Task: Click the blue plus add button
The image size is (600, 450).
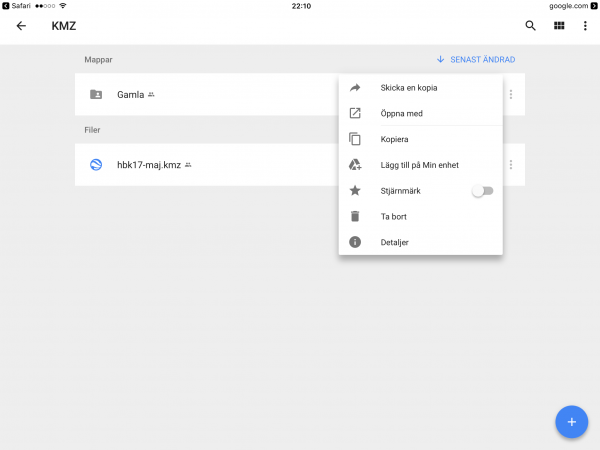Action: [572, 422]
